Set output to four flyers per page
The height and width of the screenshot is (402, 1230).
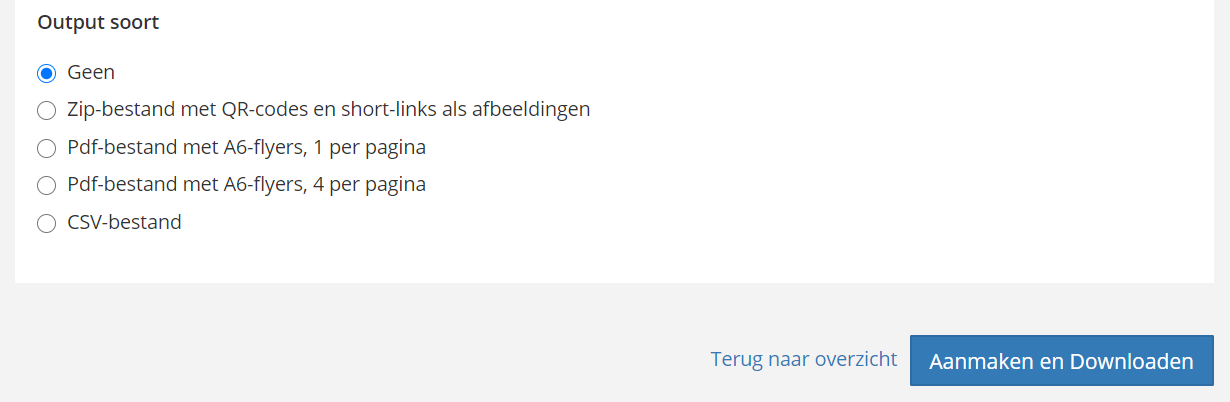[46, 185]
